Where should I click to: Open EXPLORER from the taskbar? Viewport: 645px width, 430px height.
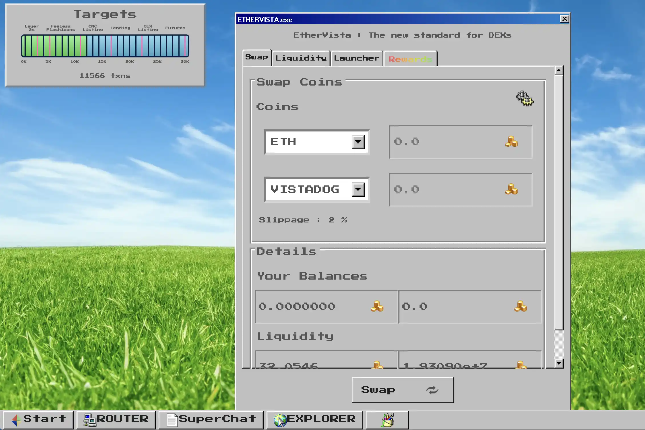point(315,419)
